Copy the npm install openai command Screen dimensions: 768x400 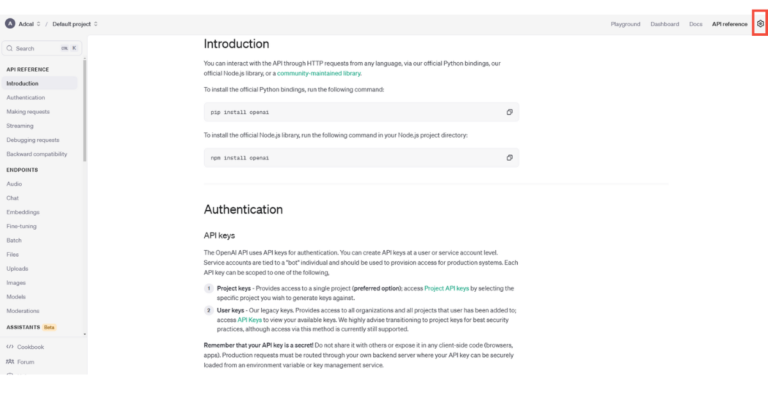tap(509, 157)
